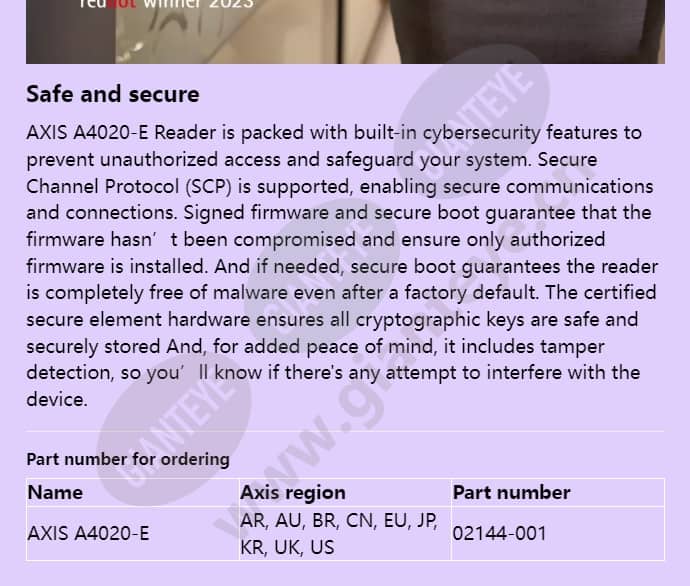Click the 'Part number for ordering' label
Image resolution: width=690 pixels, height=586 pixels.
[128, 459]
